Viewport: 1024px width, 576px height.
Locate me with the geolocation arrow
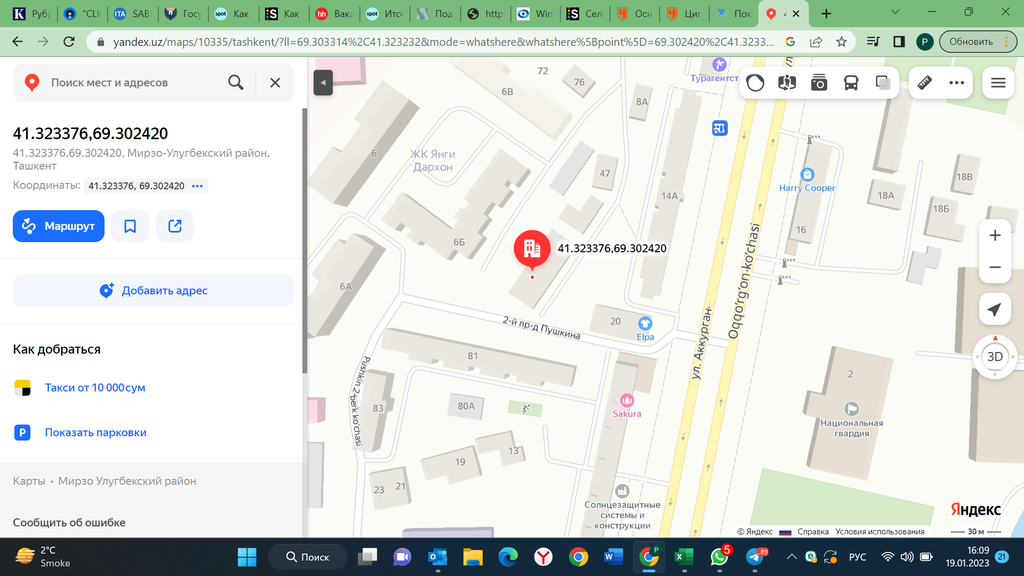click(x=994, y=310)
